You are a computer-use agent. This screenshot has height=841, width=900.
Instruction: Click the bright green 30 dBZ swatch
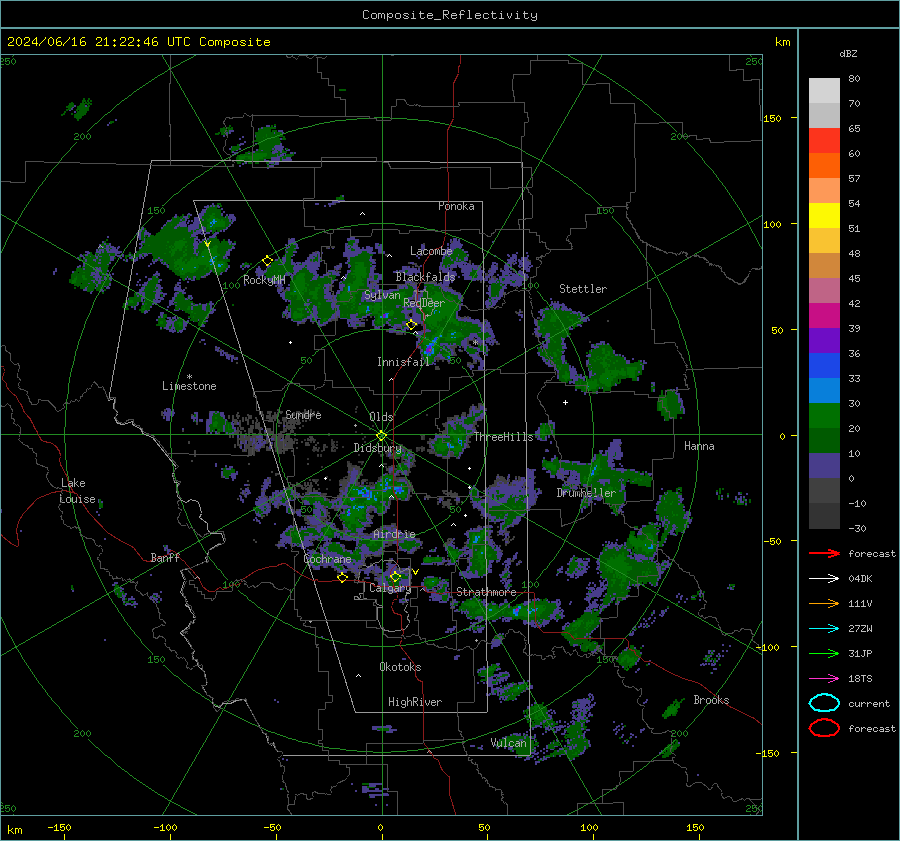(x=824, y=416)
